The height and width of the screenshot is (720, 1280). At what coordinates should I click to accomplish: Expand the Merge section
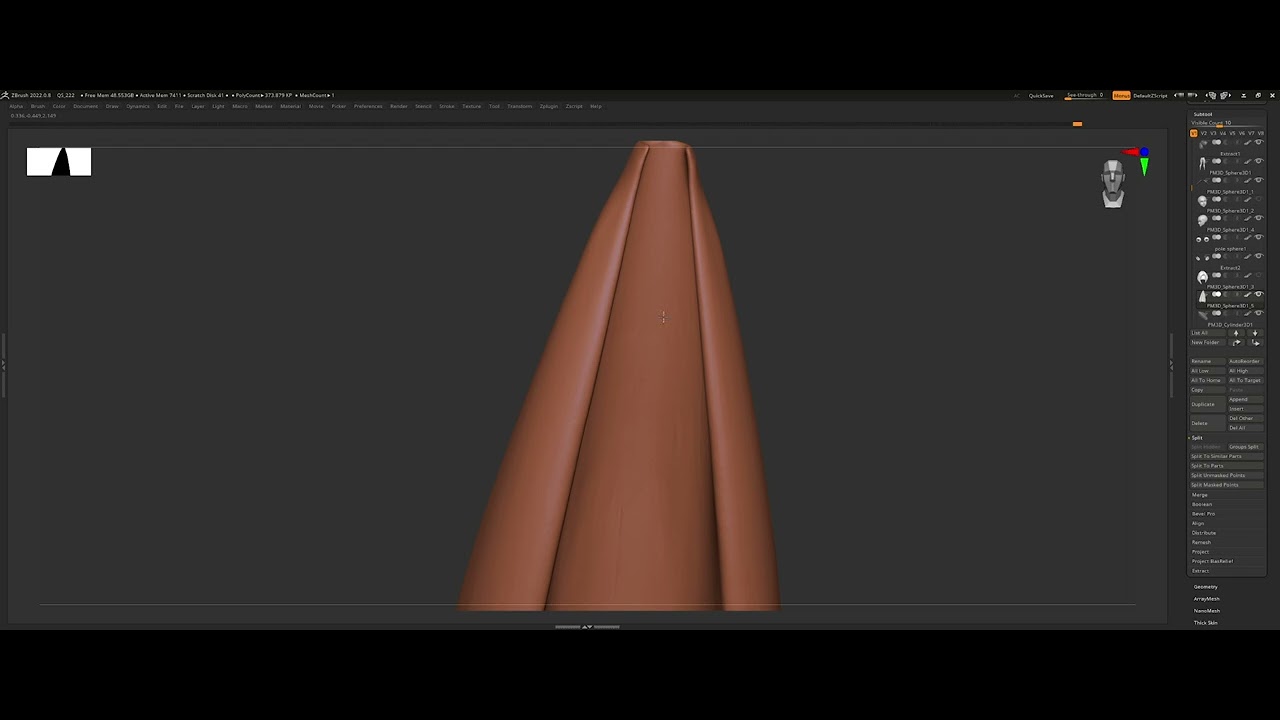1200,495
